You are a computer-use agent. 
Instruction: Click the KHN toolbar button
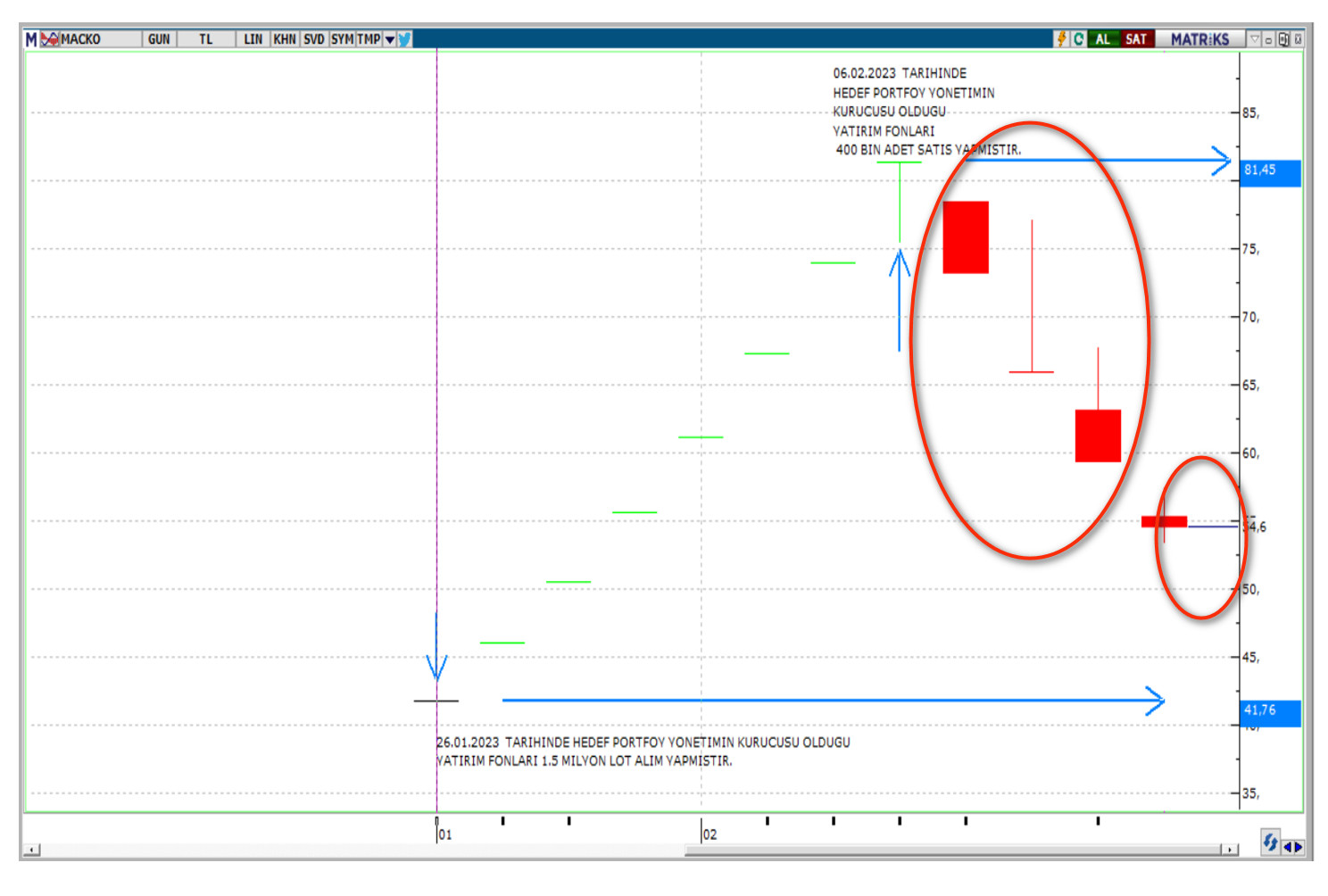click(x=285, y=39)
